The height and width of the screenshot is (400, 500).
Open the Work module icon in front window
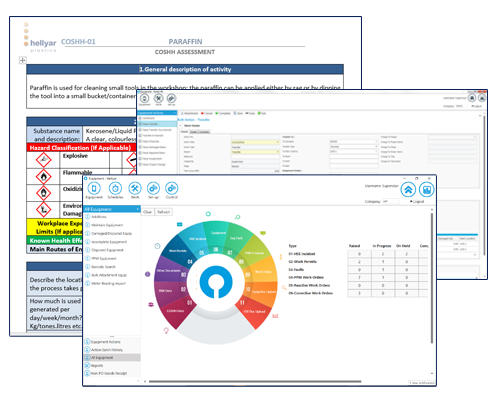(135, 189)
